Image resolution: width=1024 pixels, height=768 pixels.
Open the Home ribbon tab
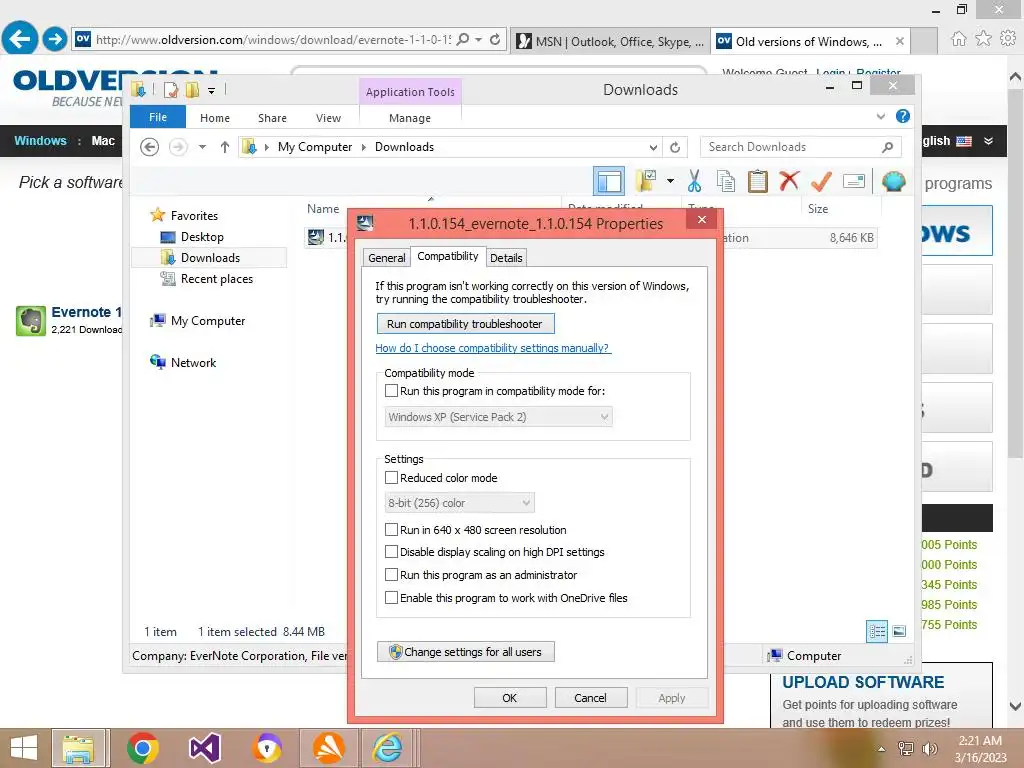[x=215, y=118]
